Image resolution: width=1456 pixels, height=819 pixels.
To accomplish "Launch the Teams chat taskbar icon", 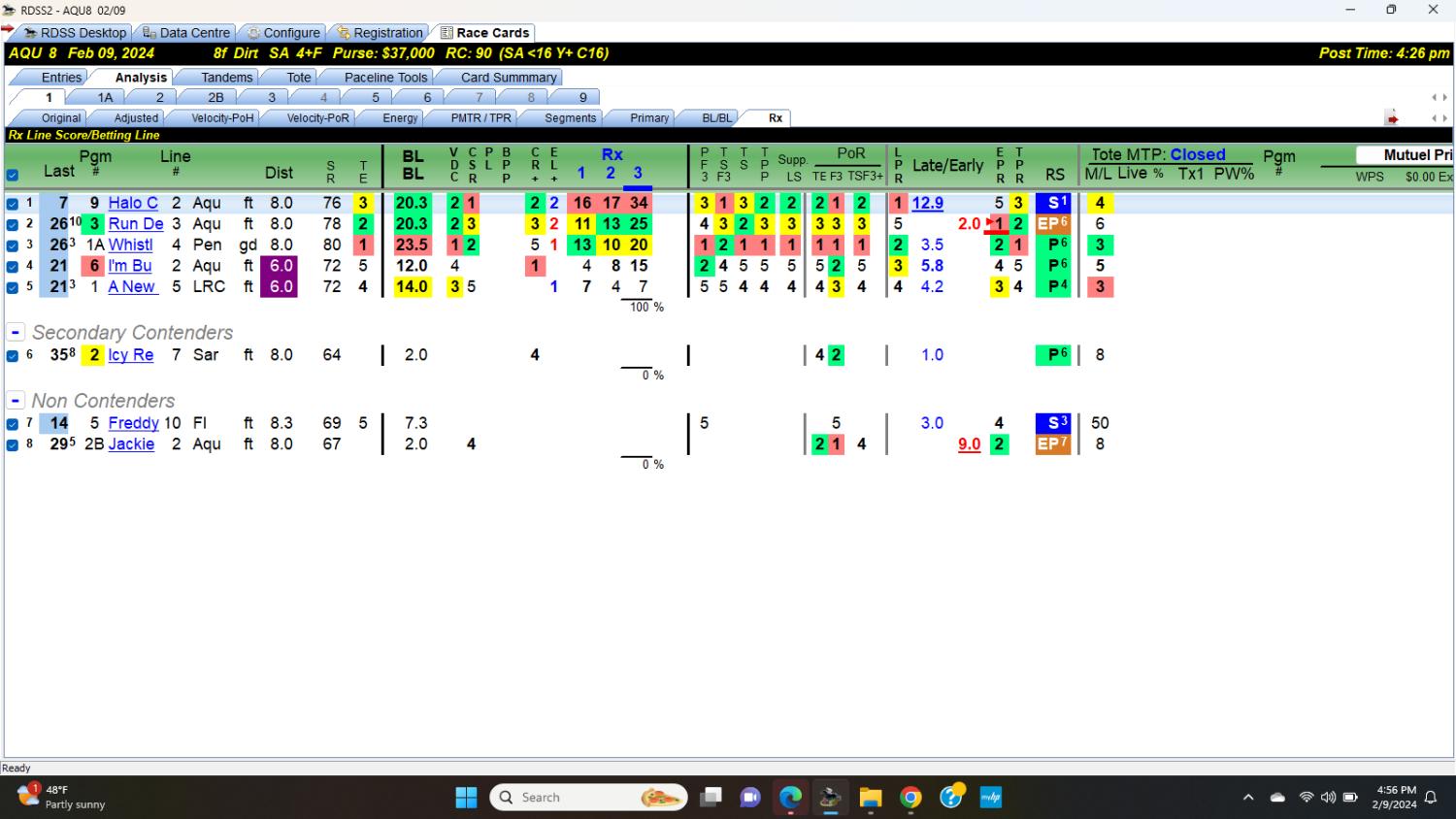I will 750,798.
